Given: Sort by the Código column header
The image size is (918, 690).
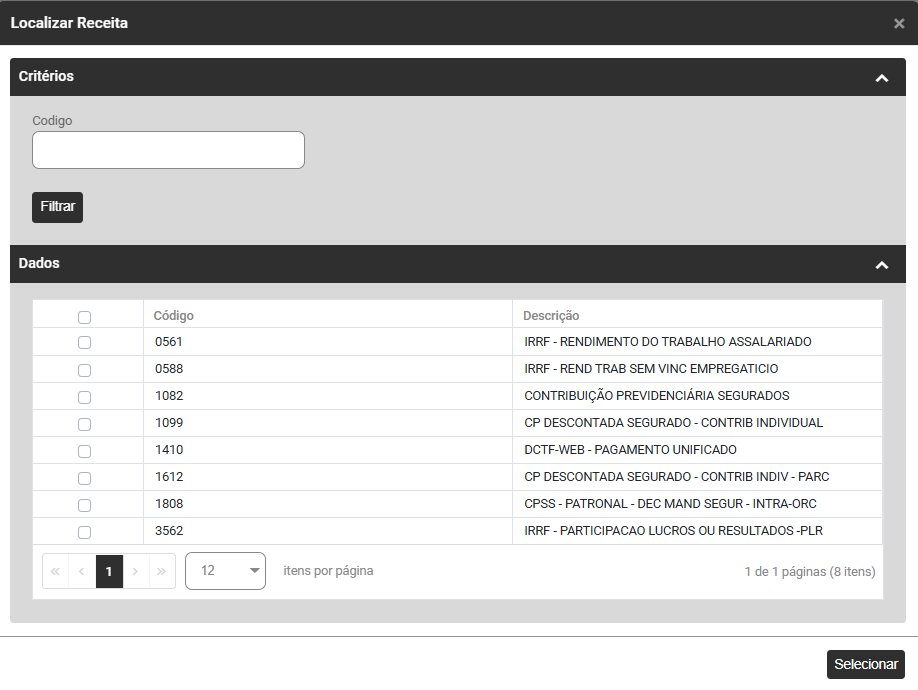Looking at the screenshot, I should pos(174,316).
